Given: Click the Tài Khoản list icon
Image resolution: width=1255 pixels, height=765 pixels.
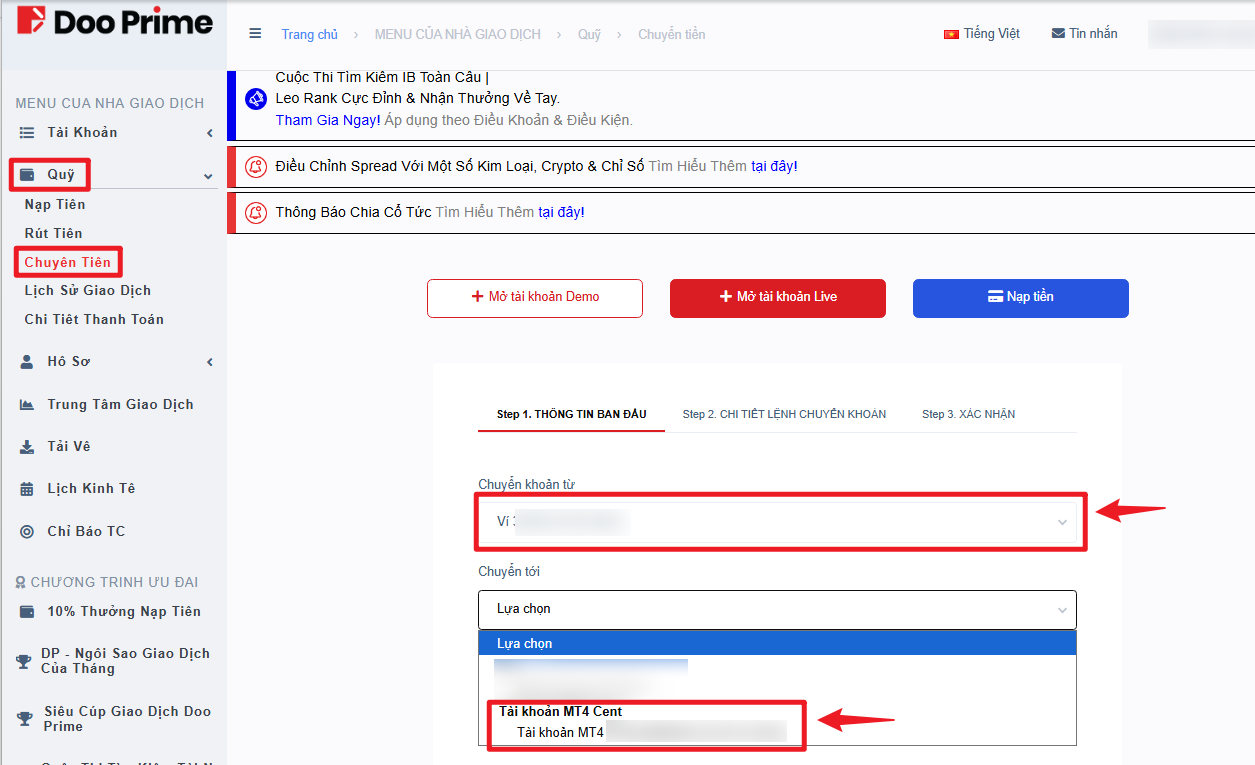Looking at the screenshot, I should click(x=27, y=133).
